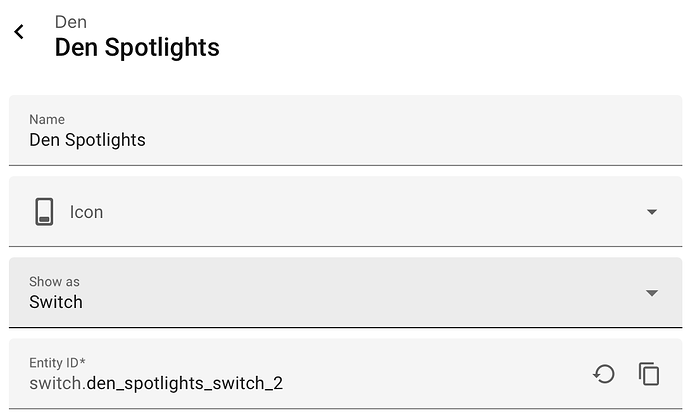Click the "Name" field label
Screen dimensions: 690x416
[47, 120]
